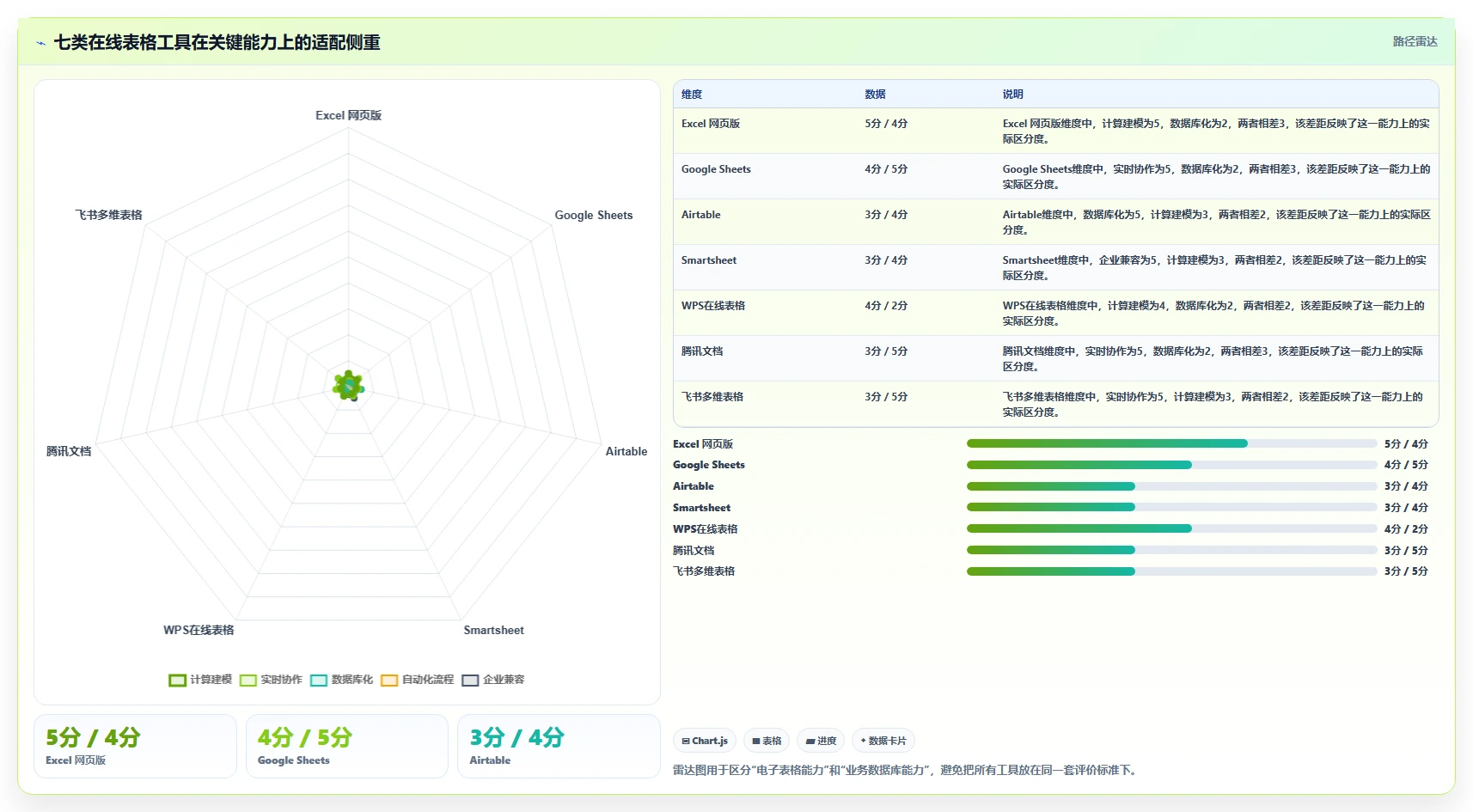The image size is (1473, 812).
Task: Click the radar axis label WPS在线表格
Action: [199, 630]
